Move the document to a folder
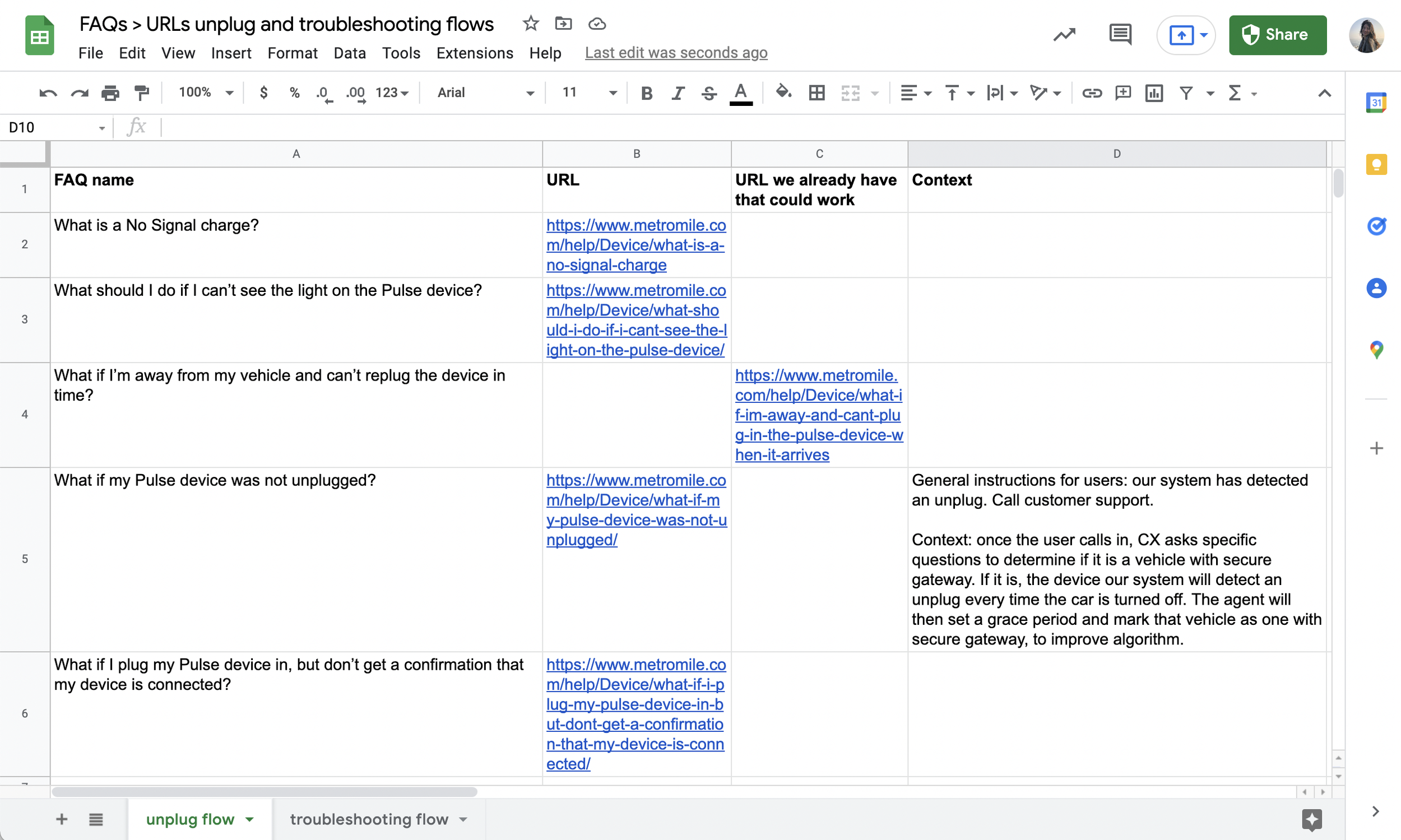Image resolution: width=1401 pixels, height=840 pixels. (563, 24)
